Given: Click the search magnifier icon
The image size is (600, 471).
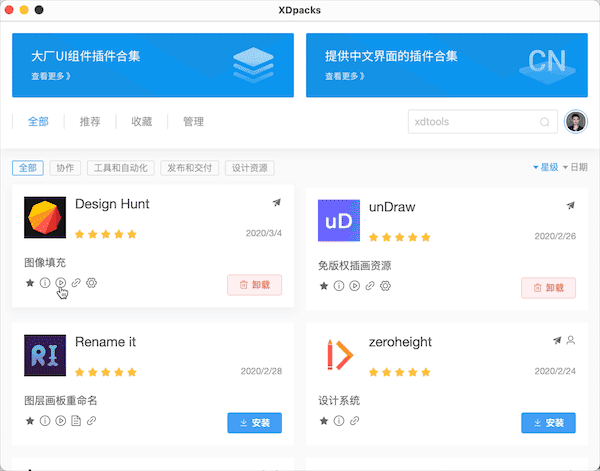Looking at the screenshot, I should coord(545,122).
